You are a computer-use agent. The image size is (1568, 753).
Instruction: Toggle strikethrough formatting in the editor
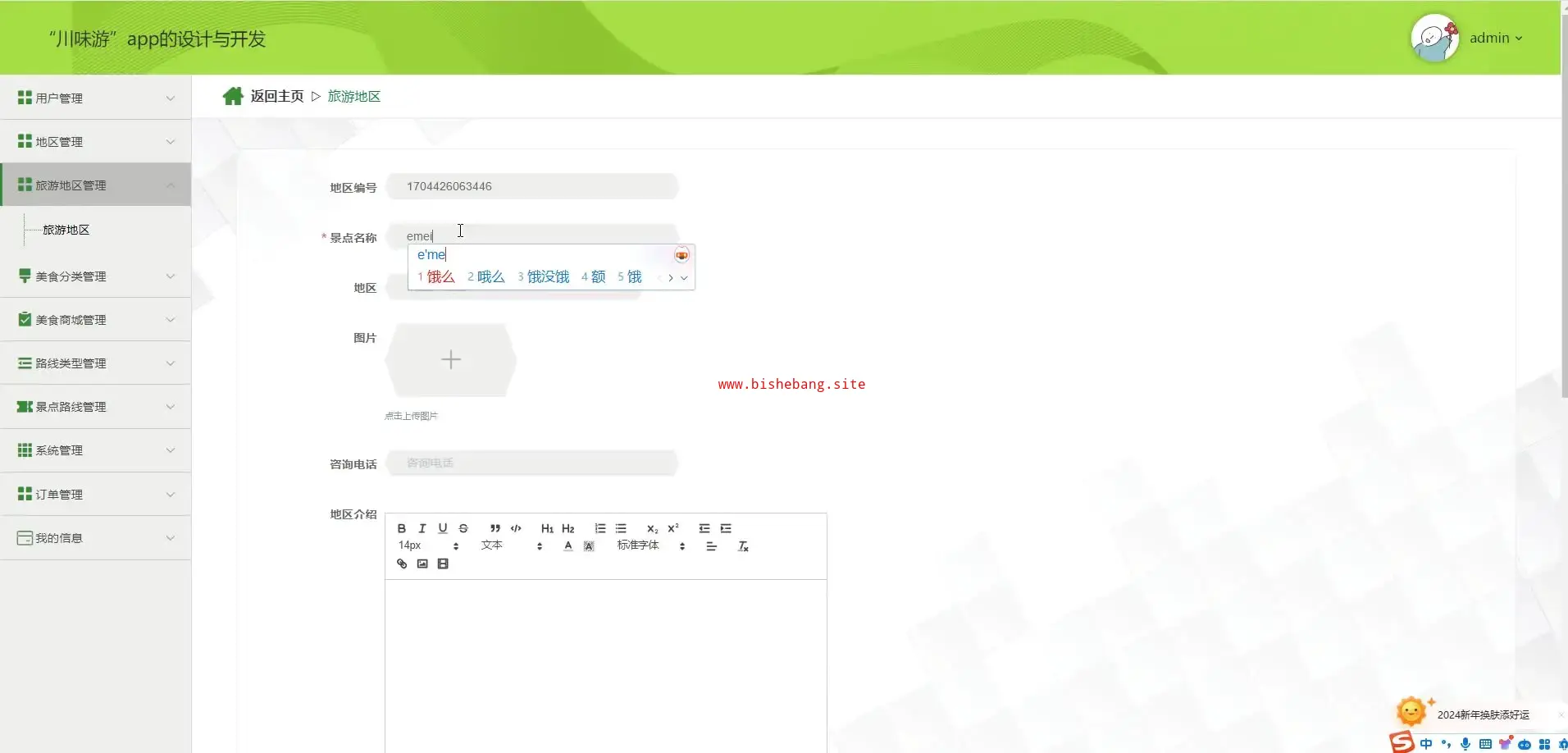pos(463,528)
